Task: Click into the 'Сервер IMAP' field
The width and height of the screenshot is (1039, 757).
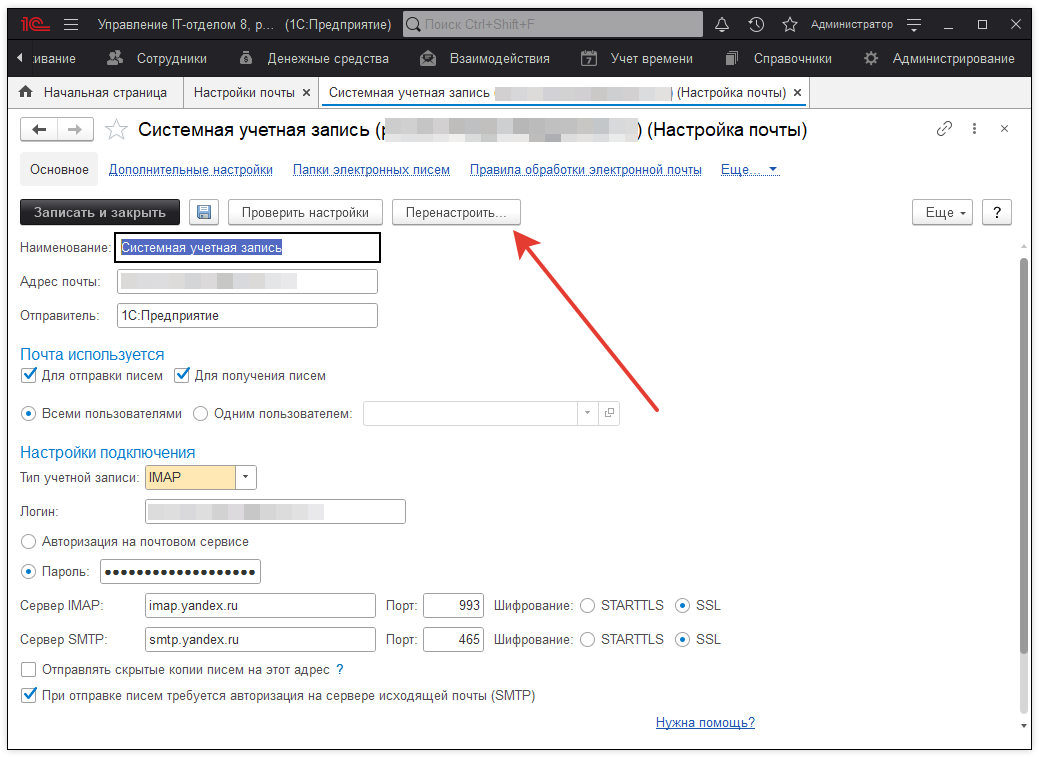Action: click(260, 606)
